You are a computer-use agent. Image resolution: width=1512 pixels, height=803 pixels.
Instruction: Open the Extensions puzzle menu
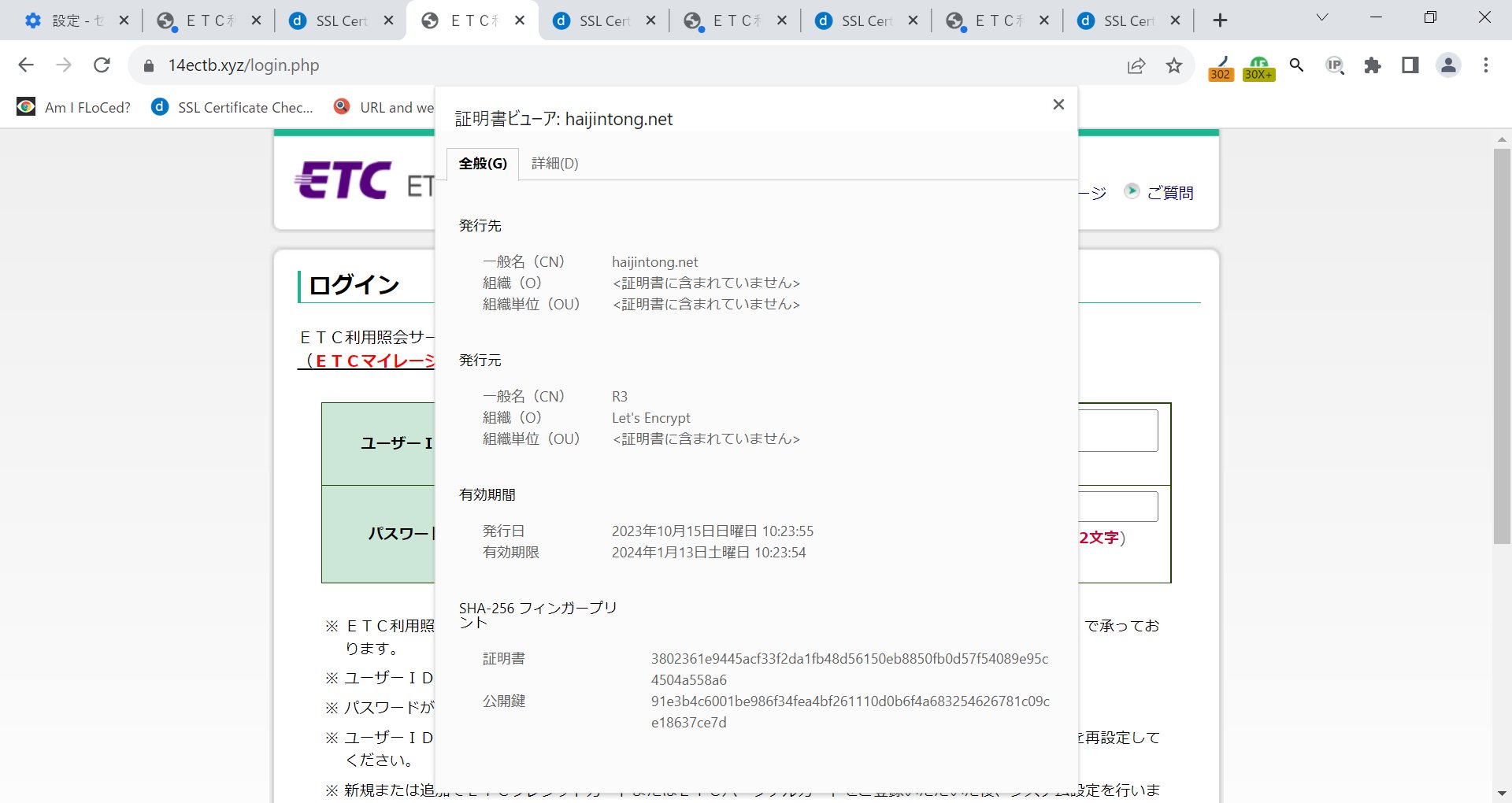[x=1373, y=65]
